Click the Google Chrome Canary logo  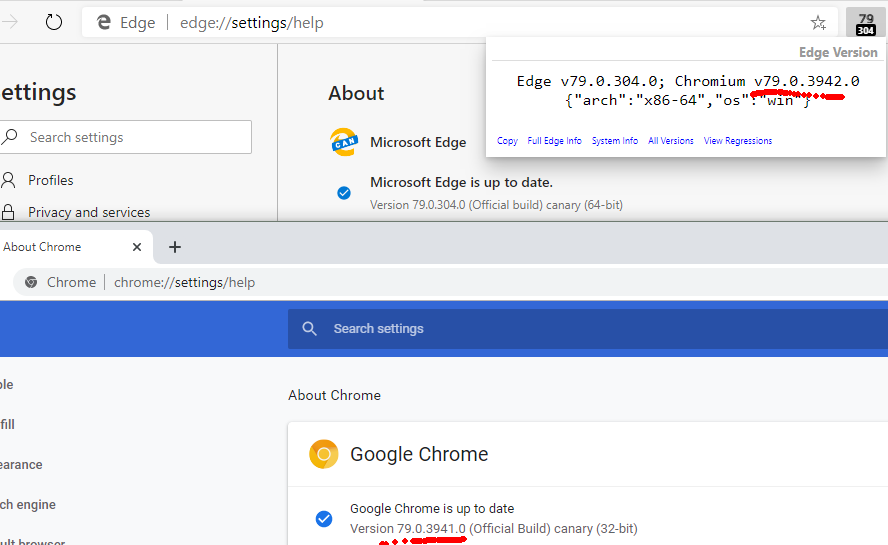coord(323,454)
